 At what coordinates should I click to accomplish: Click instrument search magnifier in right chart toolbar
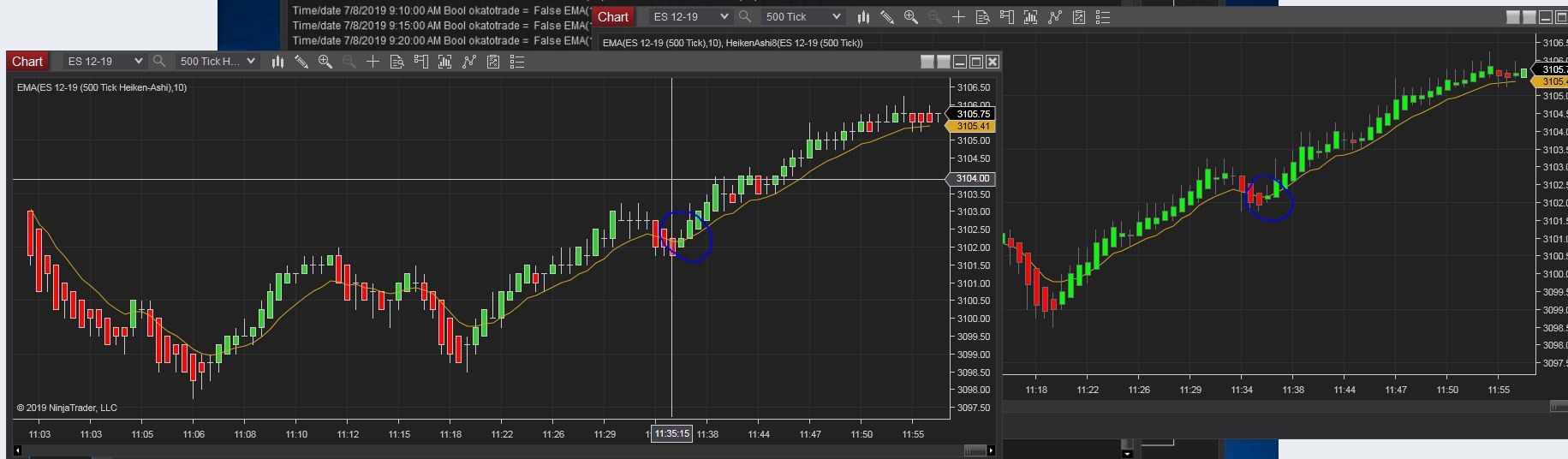coord(745,17)
